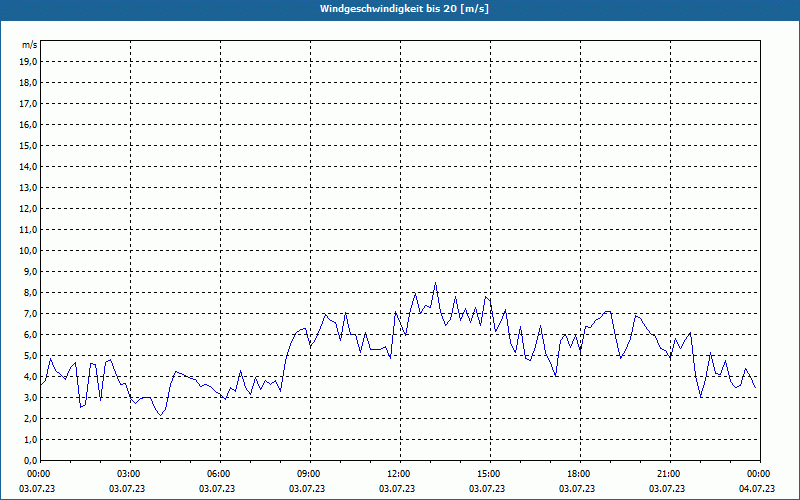This screenshot has width=800, height=500.
Task: Click the "4,0" y-axis label
Action: [x=31, y=377]
